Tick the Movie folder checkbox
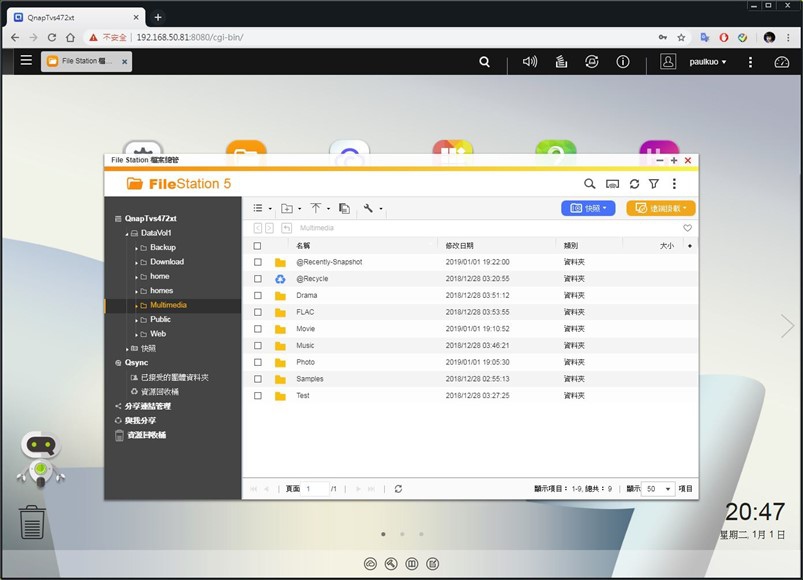The width and height of the screenshot is (803, 580). coord(258,329)
